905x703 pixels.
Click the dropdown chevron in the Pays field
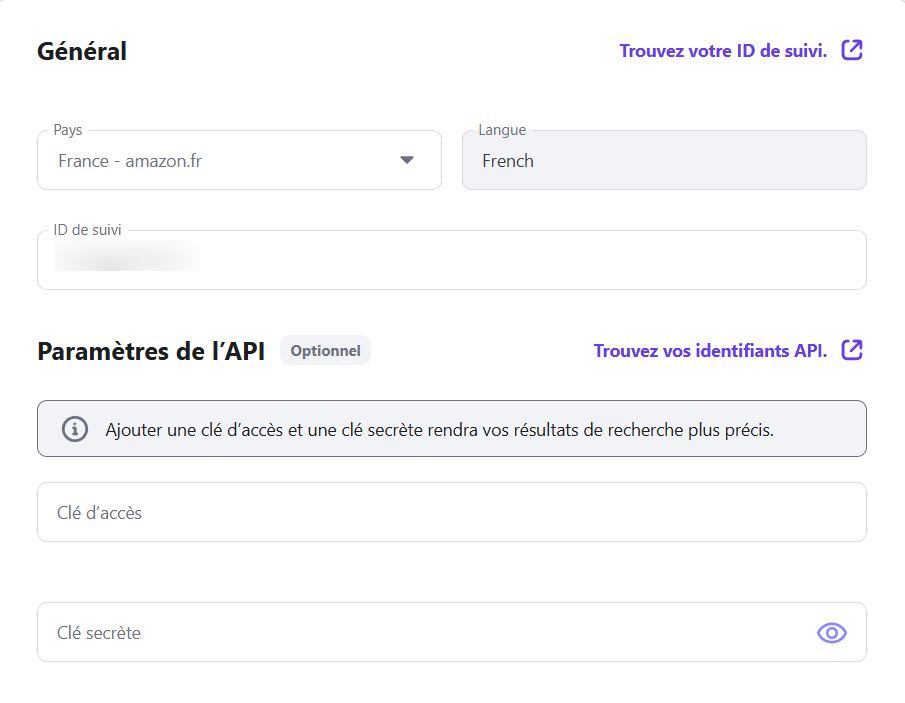[409, 159]
